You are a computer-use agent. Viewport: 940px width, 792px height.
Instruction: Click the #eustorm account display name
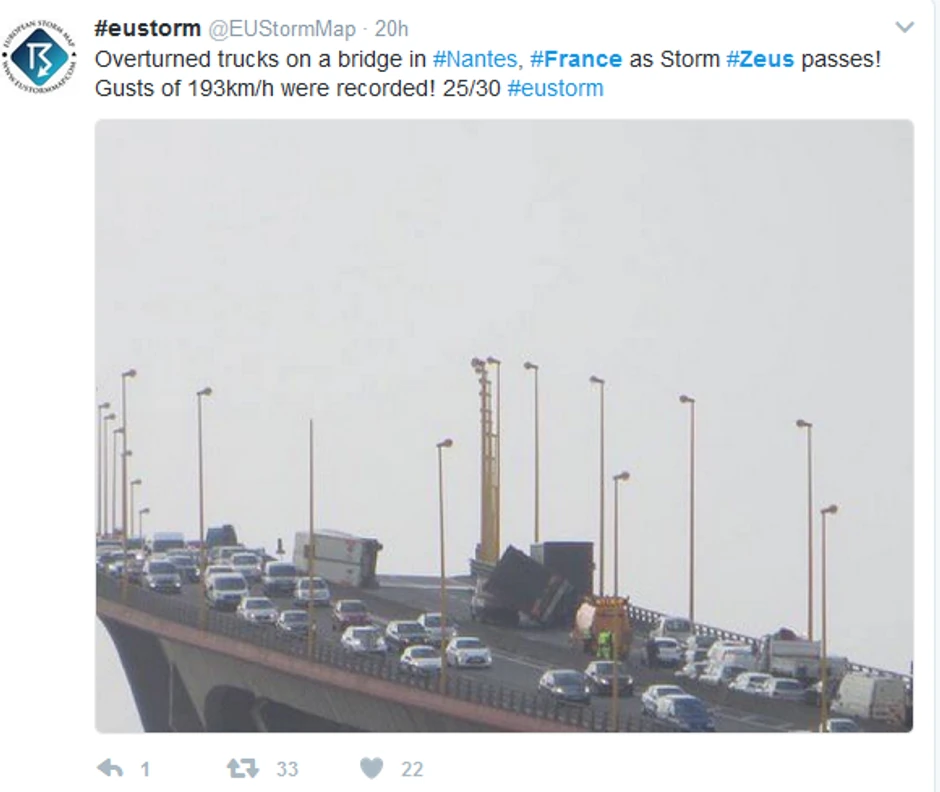pyautogui.click(x=147, y=28)
